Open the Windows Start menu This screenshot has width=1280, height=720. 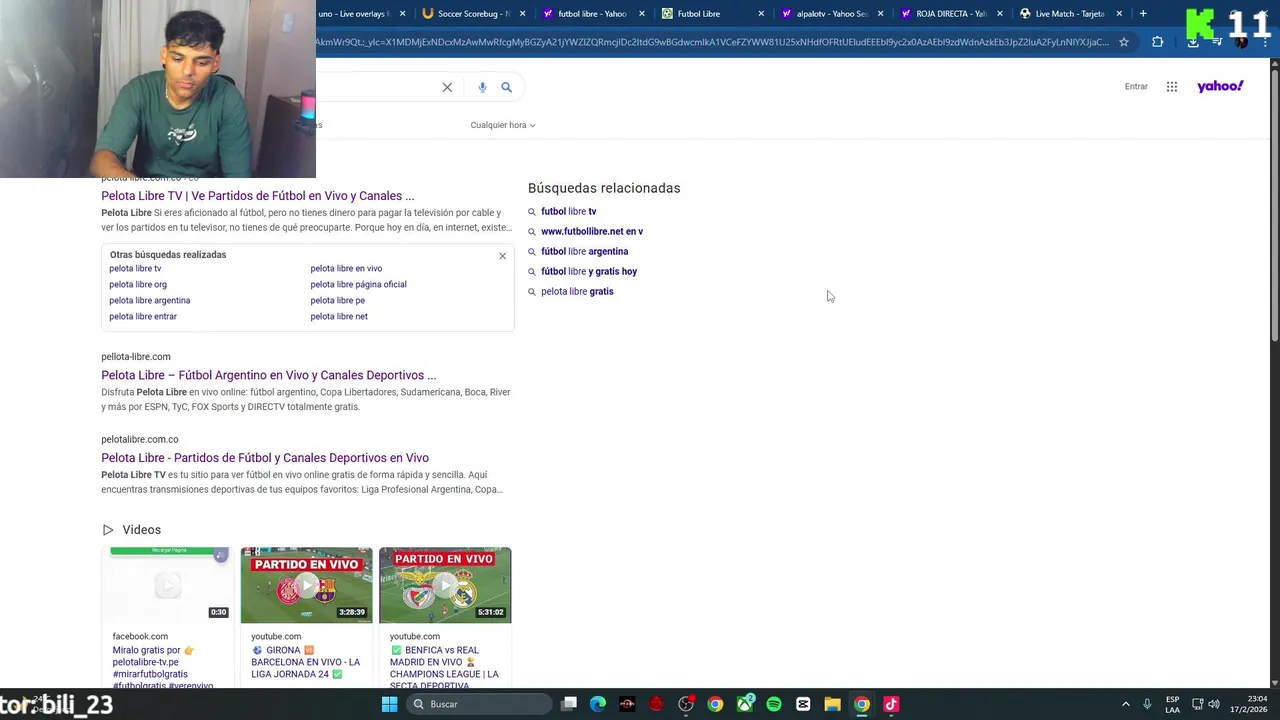click(389, 704)
